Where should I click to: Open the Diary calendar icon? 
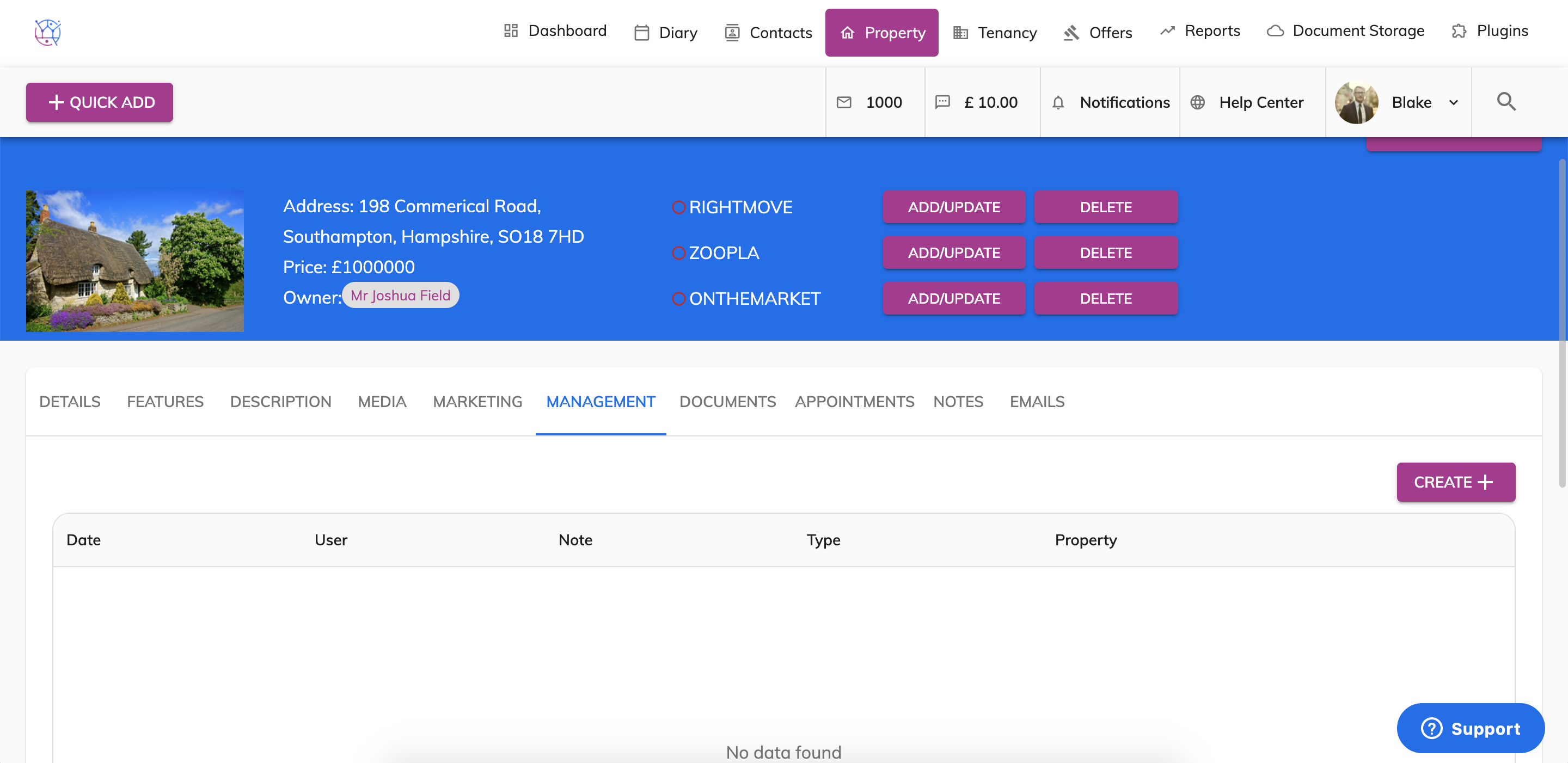point(641,33)
